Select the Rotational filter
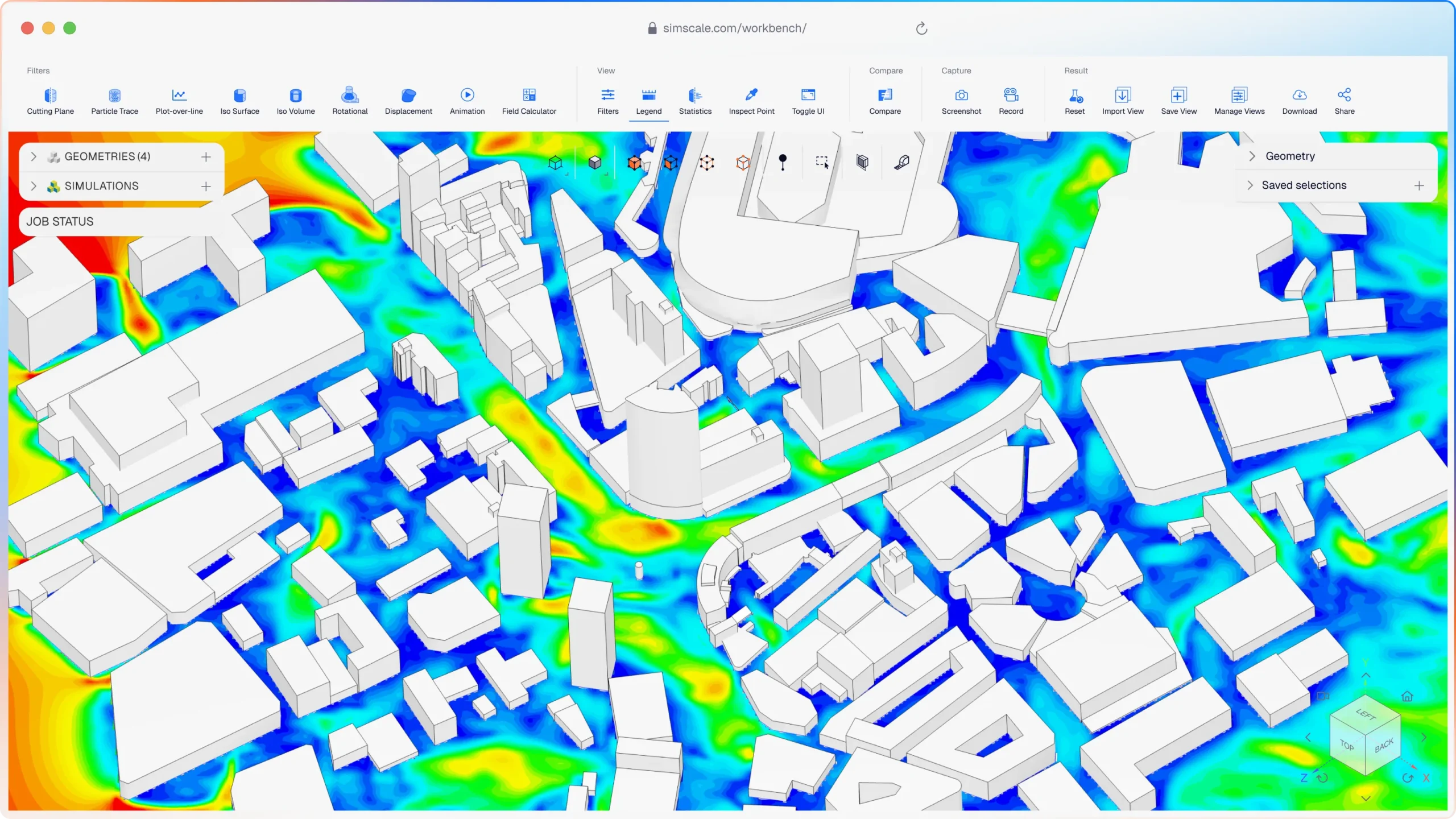 coord(350,101)
